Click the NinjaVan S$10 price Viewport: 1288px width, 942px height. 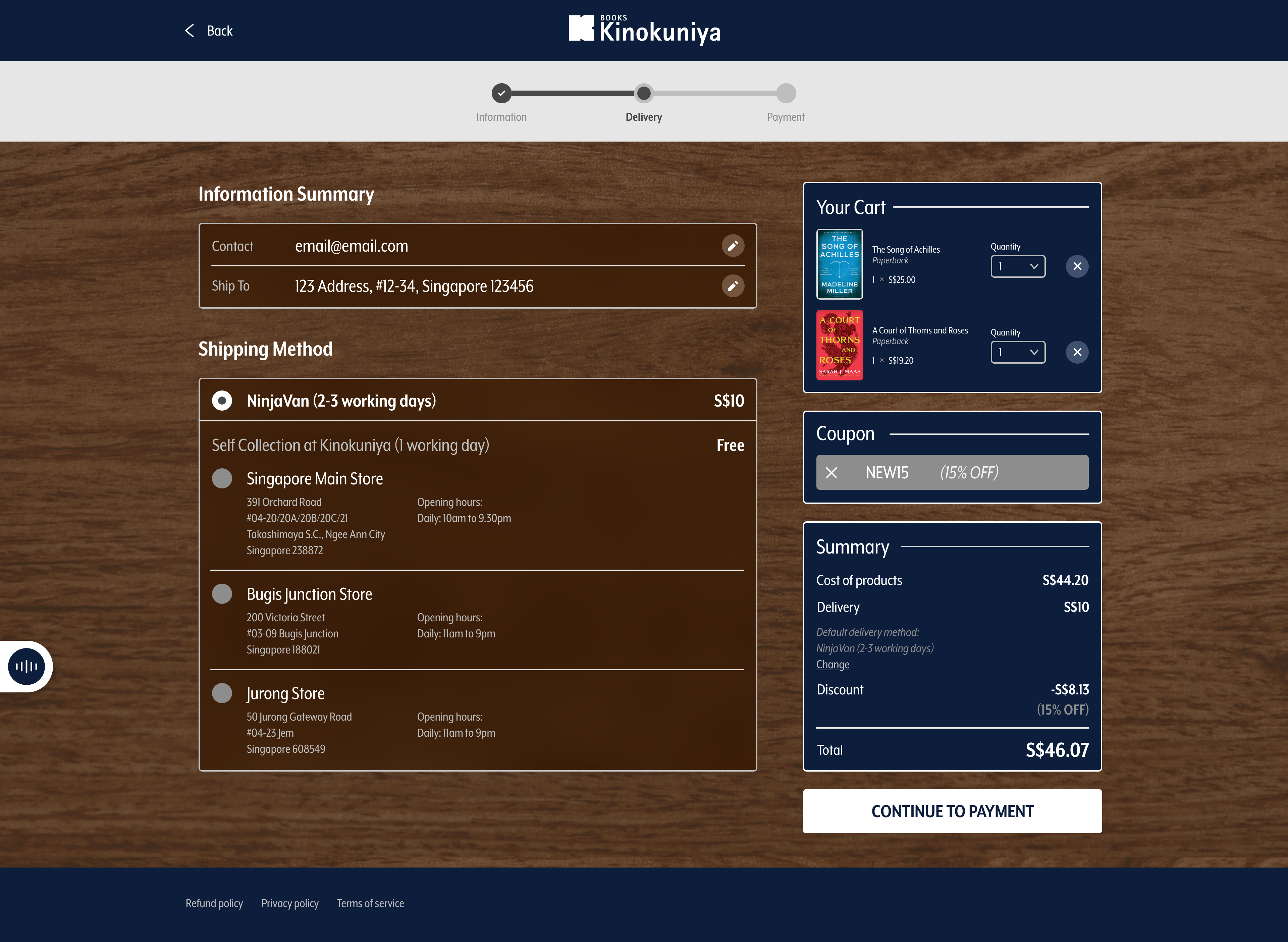(x=729, y=400)
